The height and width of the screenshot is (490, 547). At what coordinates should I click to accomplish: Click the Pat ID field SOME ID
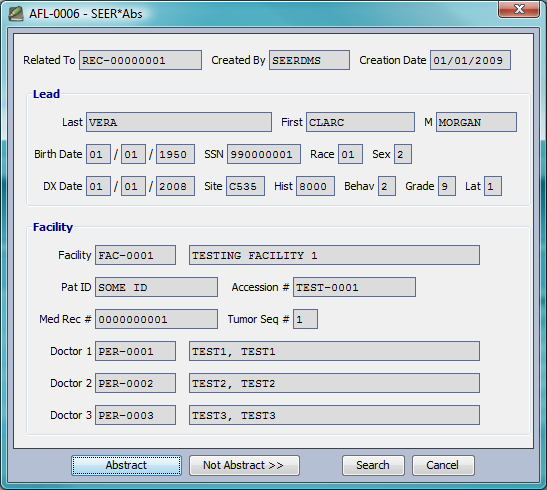(x=156, y=287)
